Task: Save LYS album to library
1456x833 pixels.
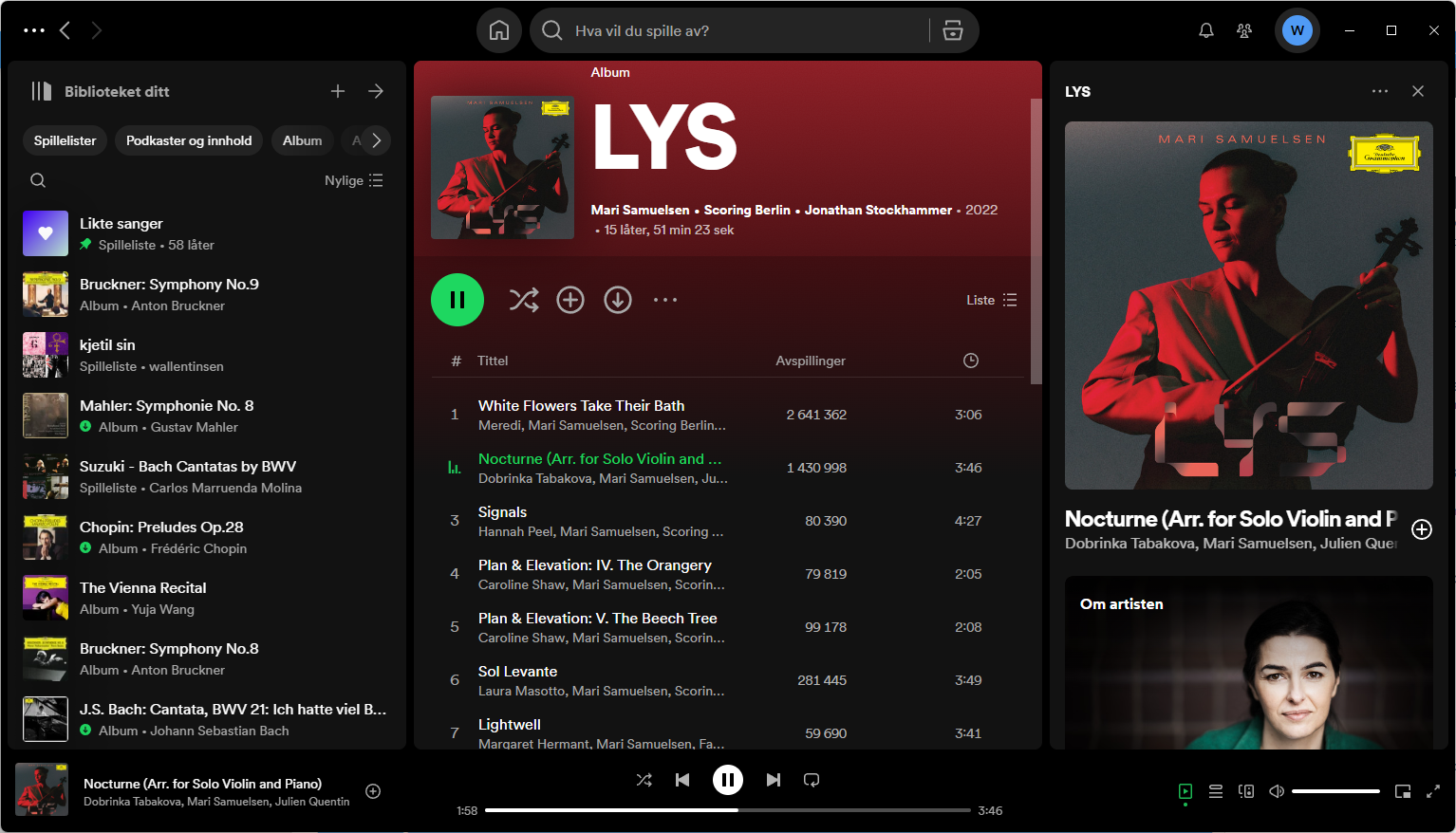Action: [x=570, y=300]
